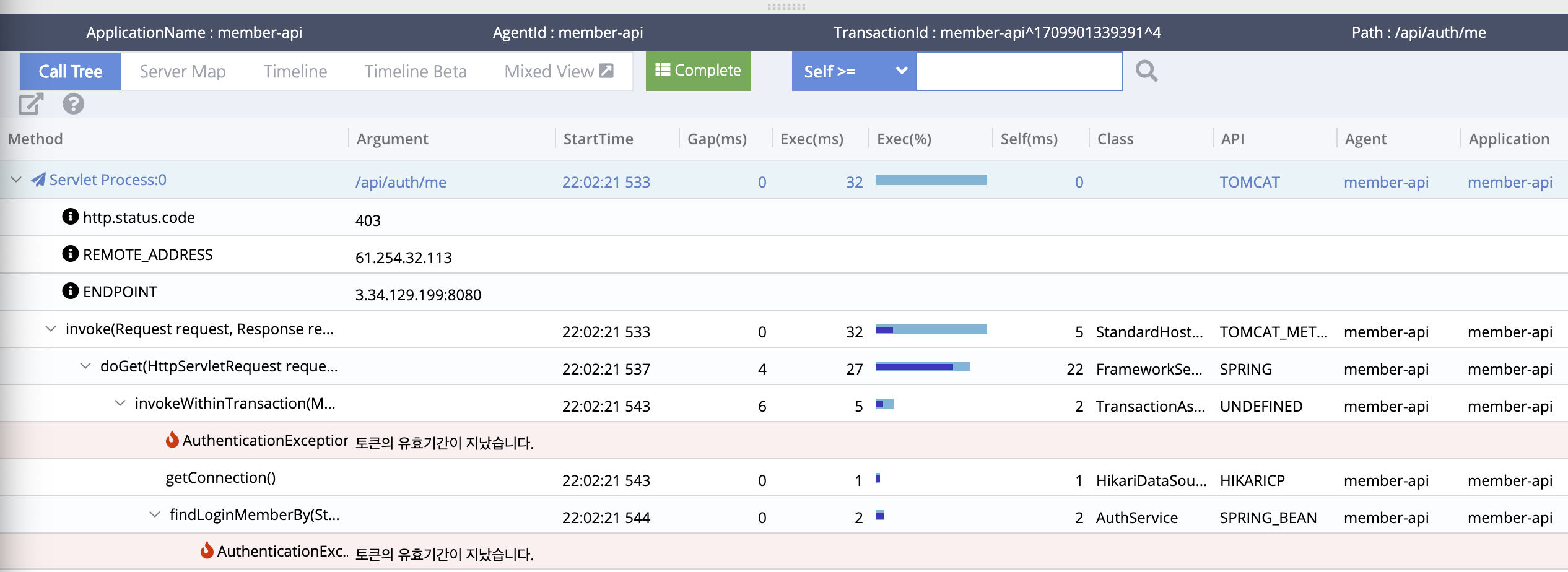Screen dimensions: 1568x572
Task: Click the HikariDataSou... class cell
Action: (x=1151, y=480)
